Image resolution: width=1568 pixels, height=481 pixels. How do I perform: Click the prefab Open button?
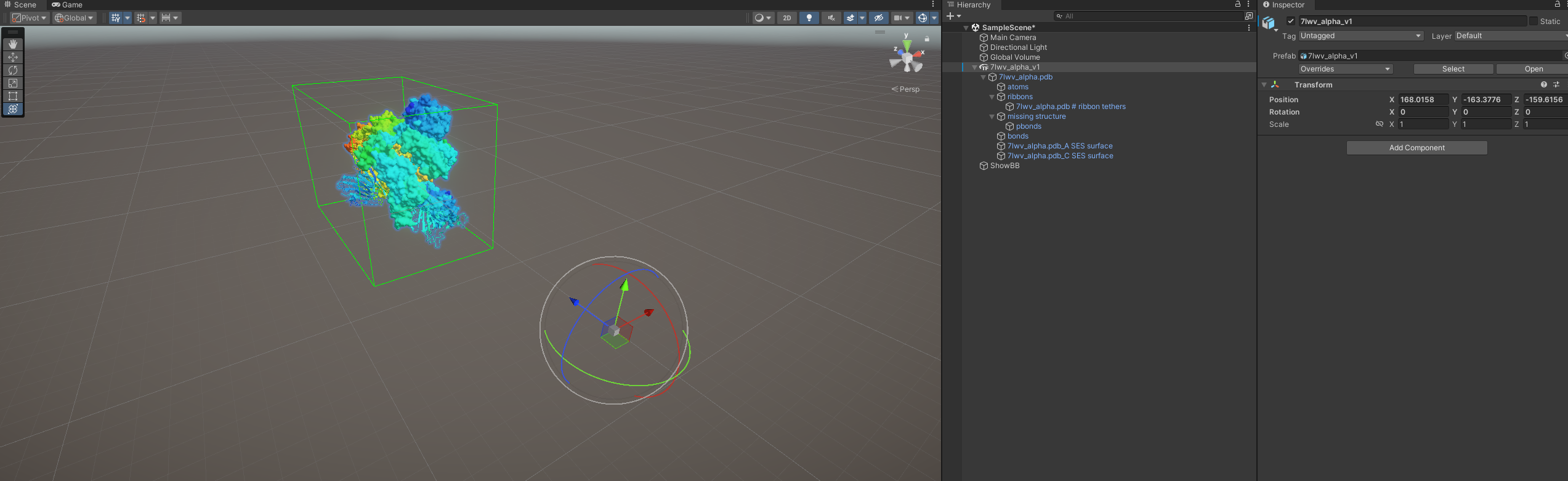(1534, 69)
